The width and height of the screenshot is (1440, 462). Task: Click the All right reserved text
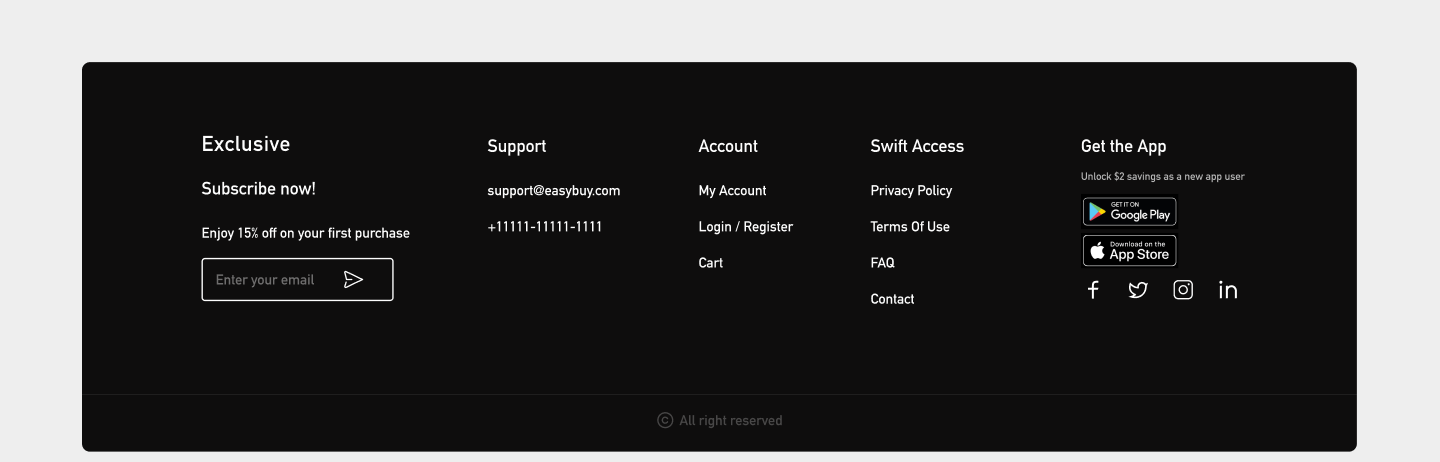pos(731,421)
